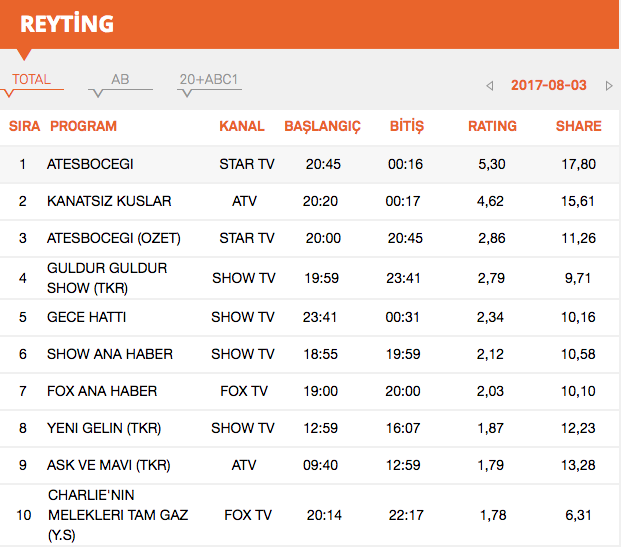Select the TOTAL ratings tab
The width and height of the screenshot is (621, 547).
31,80
